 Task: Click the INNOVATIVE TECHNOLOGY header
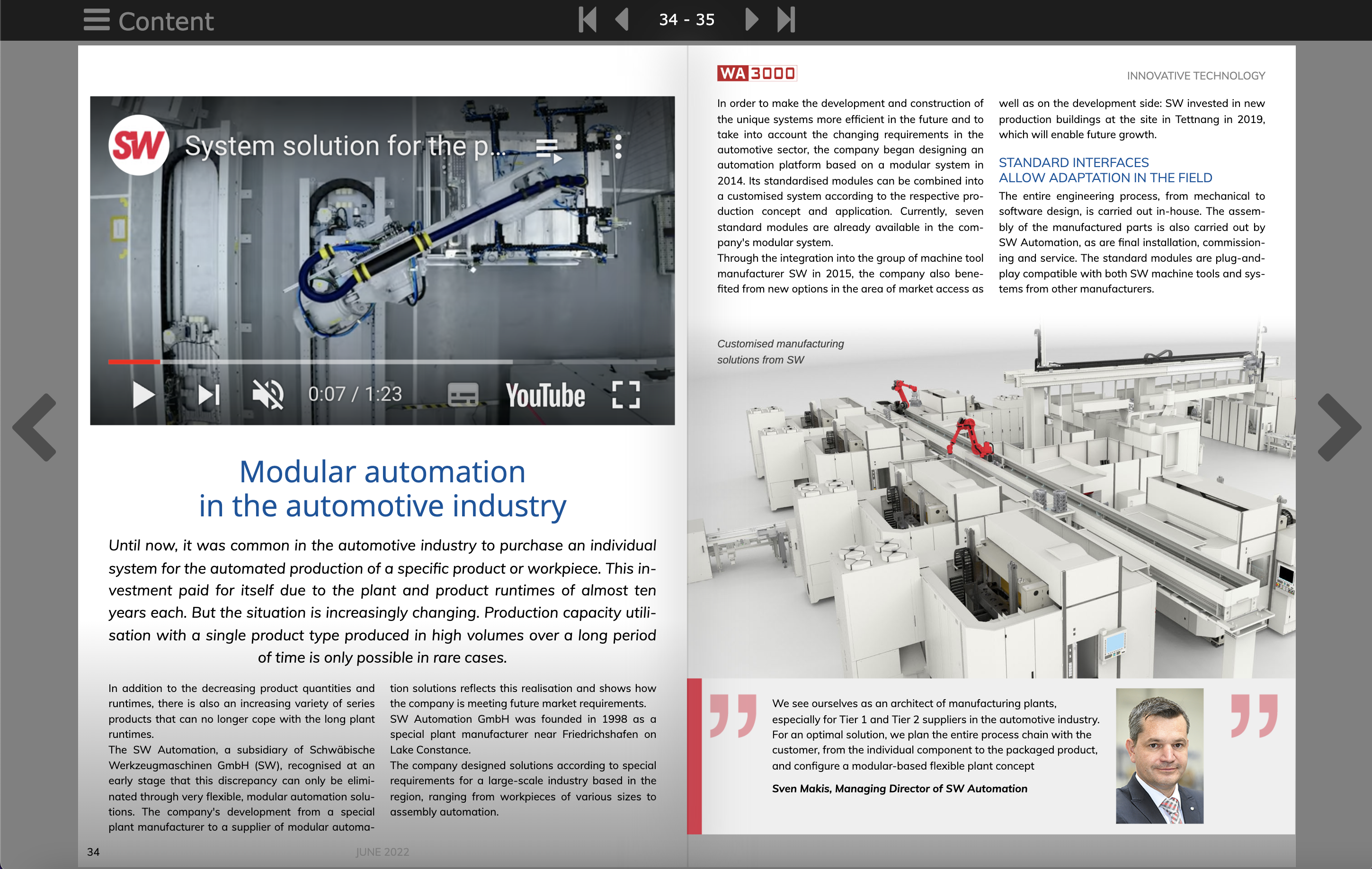coord(1196,76)
